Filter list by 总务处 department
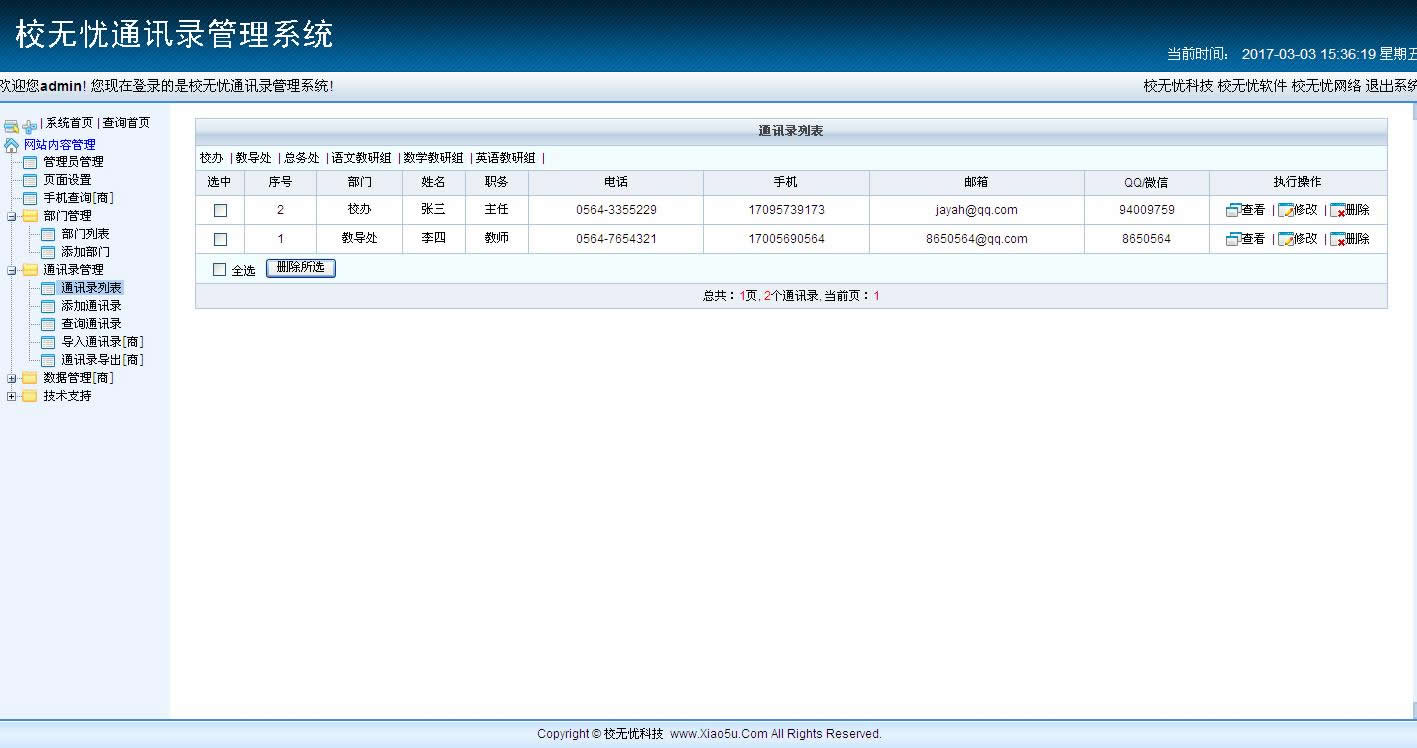The width and height of the screenshot is (1417, 748). point(301,158)
